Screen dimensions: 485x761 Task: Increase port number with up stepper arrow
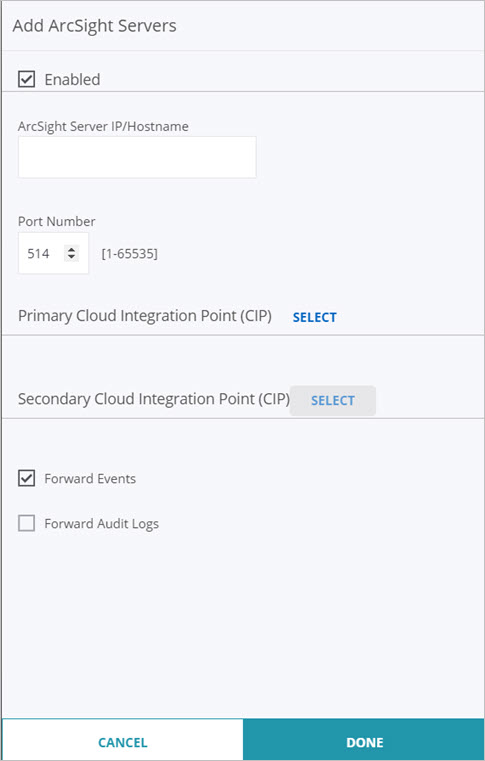pyautogui.click(x=71, y=249)
